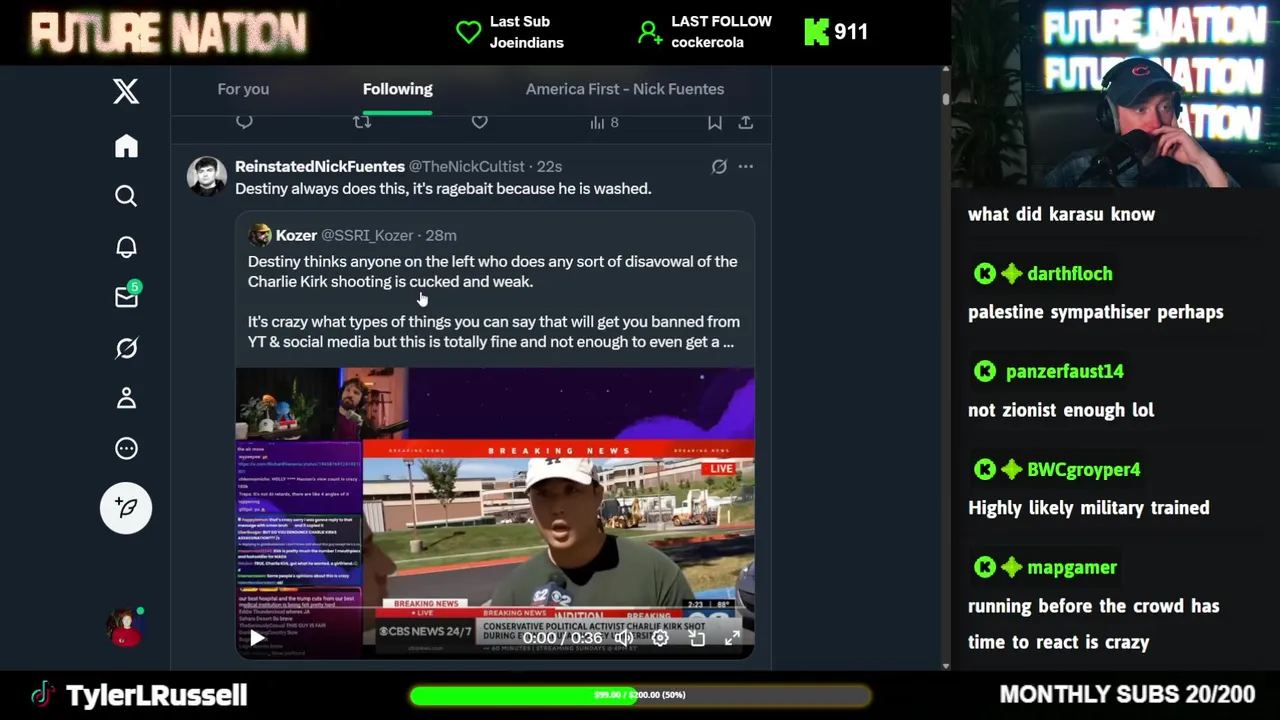This screenshot has width=1280, height=720.
Task: Open the Notifications bell icon
Action: tap(126, 247)
